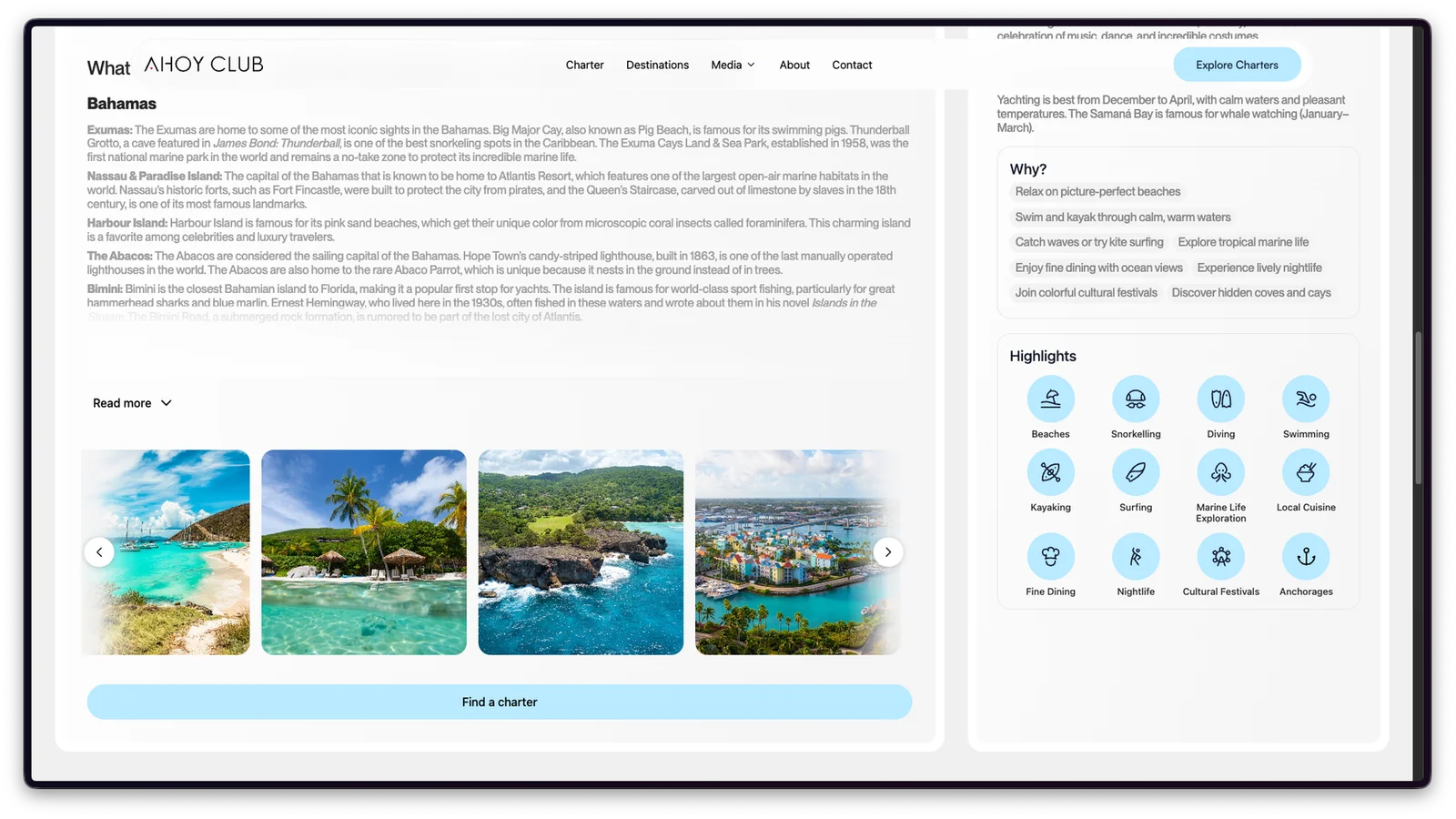Click the Beaches highlight icon
Viewport: 1456px width, 819px height.
pyautogui.click(x=1050, y=399)
